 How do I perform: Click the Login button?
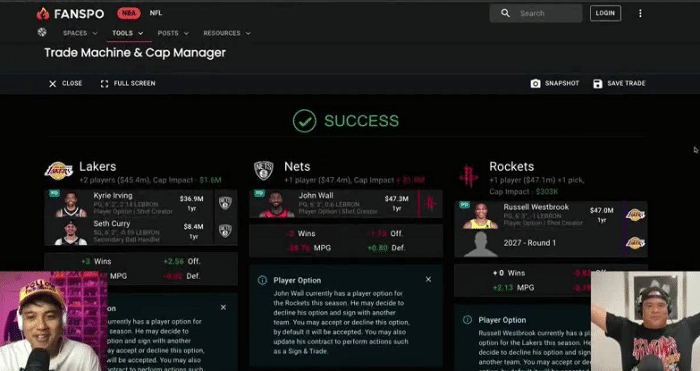[605, 13]
